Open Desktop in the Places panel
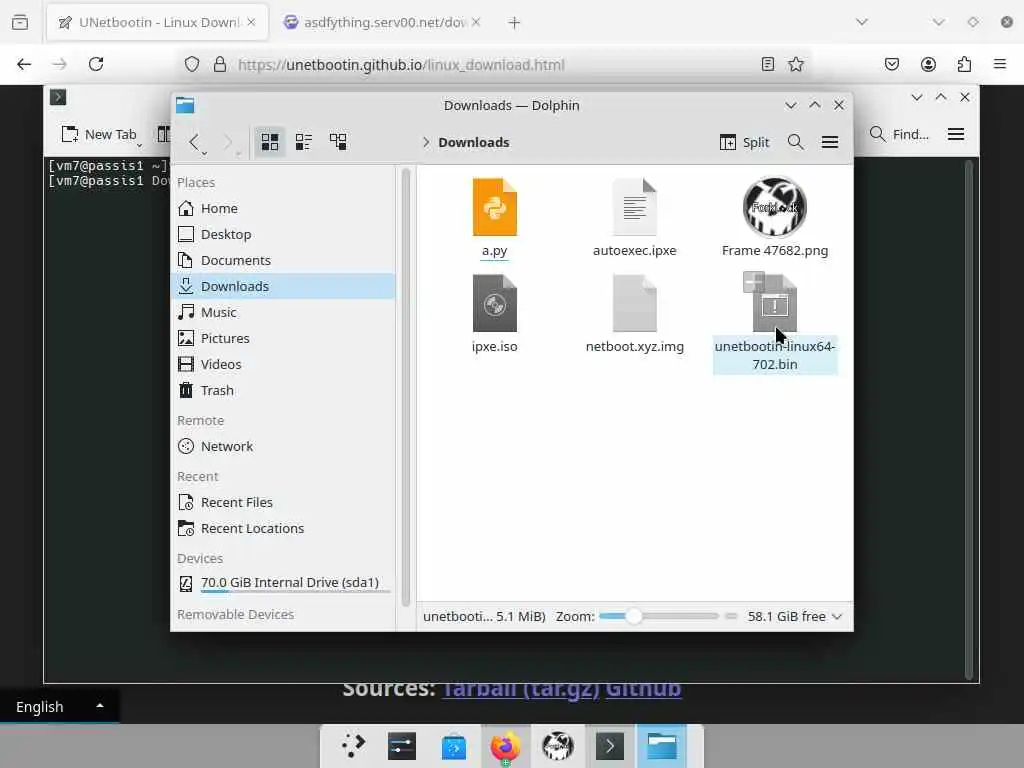 pos(283,234)
